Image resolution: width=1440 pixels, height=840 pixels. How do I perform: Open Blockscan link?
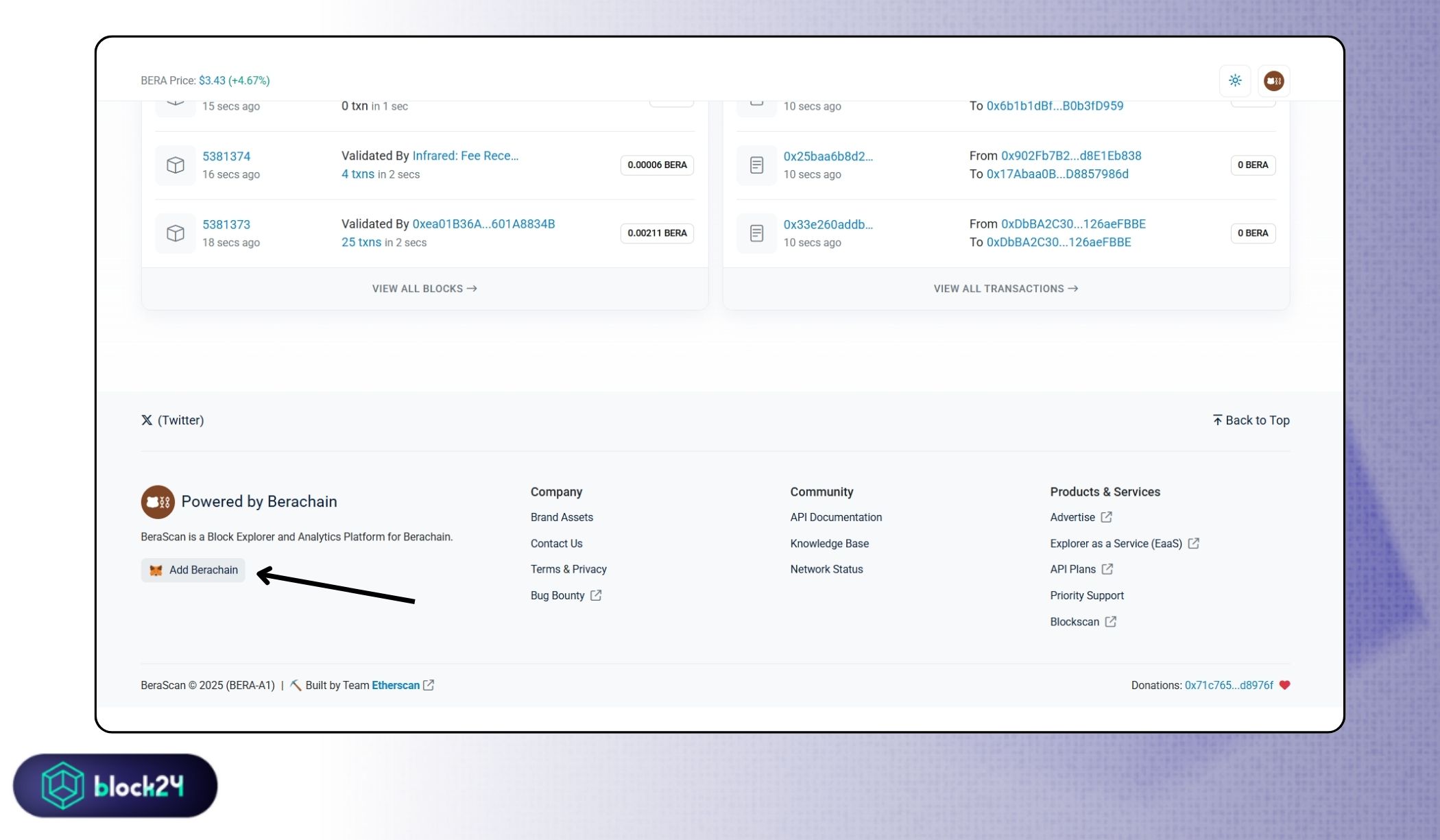(x=1075, y=621)
